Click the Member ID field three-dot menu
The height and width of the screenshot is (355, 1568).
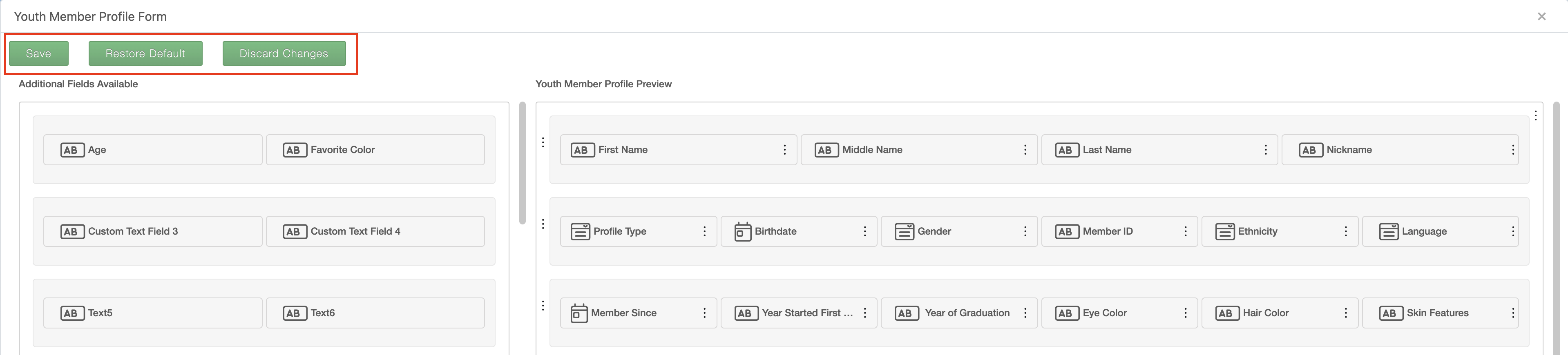point(1185,231)
